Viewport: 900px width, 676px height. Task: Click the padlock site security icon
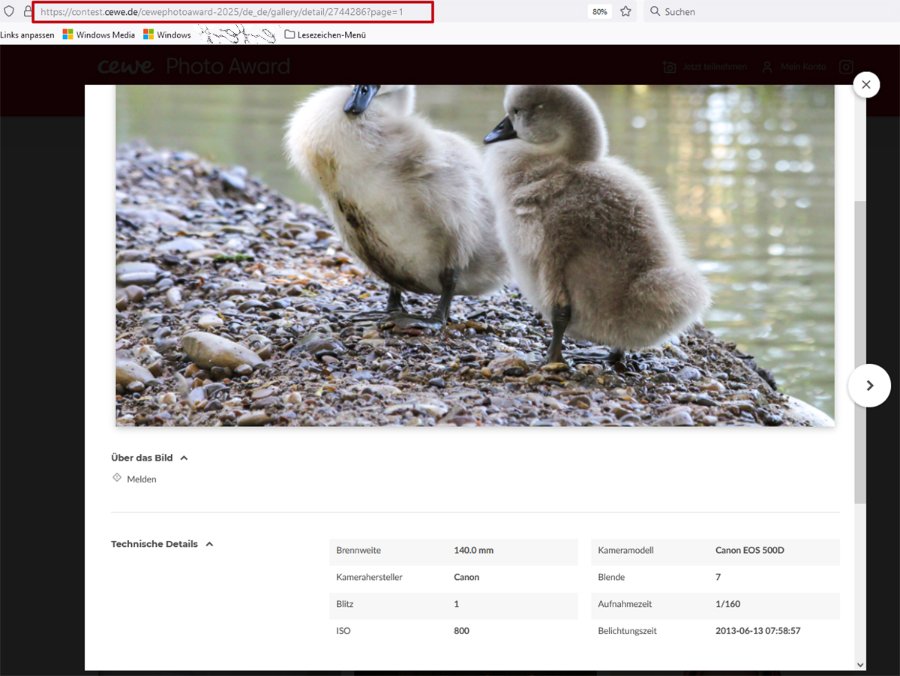coord(27,12)
